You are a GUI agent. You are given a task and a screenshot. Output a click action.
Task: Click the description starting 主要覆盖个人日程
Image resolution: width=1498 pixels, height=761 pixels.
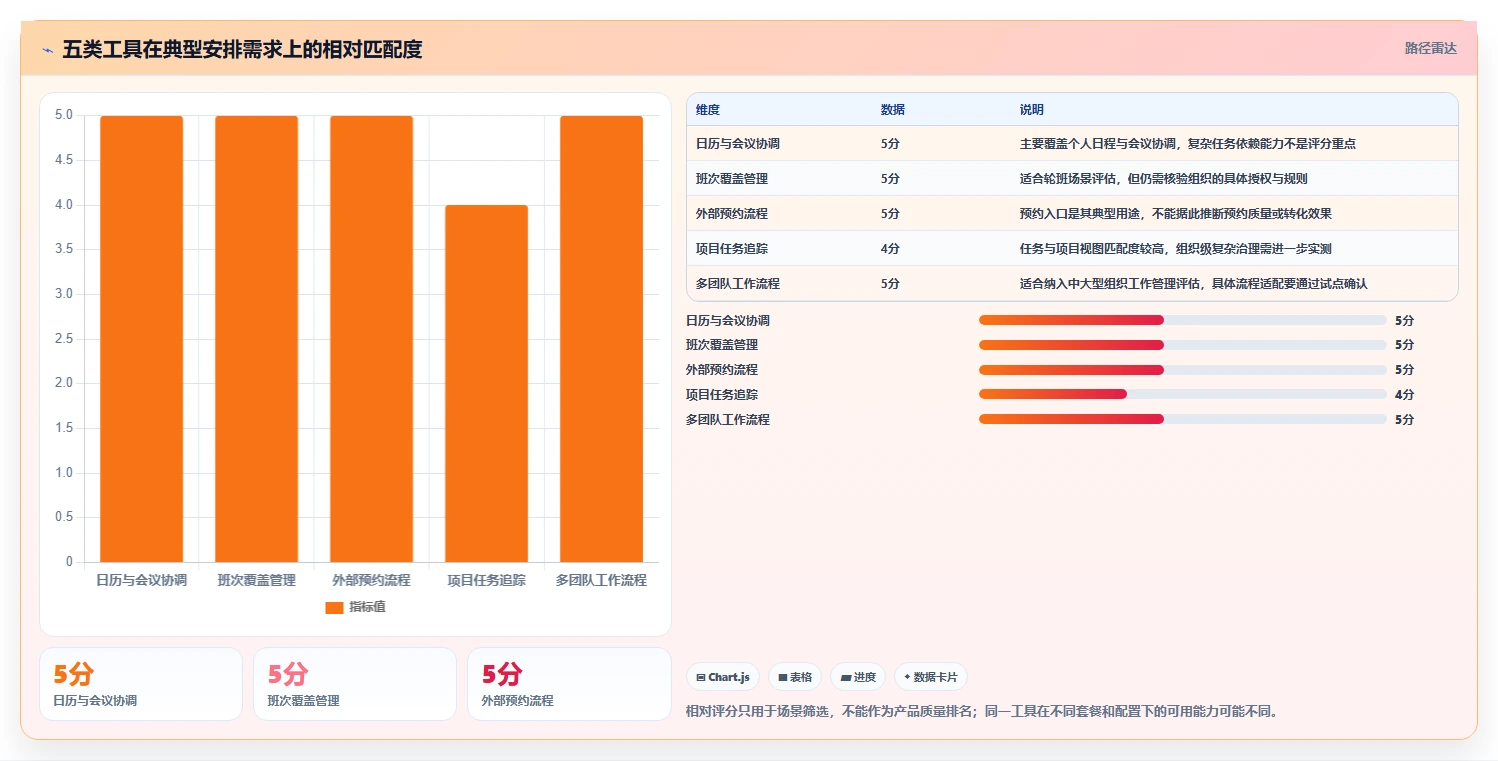[1188, 144]
